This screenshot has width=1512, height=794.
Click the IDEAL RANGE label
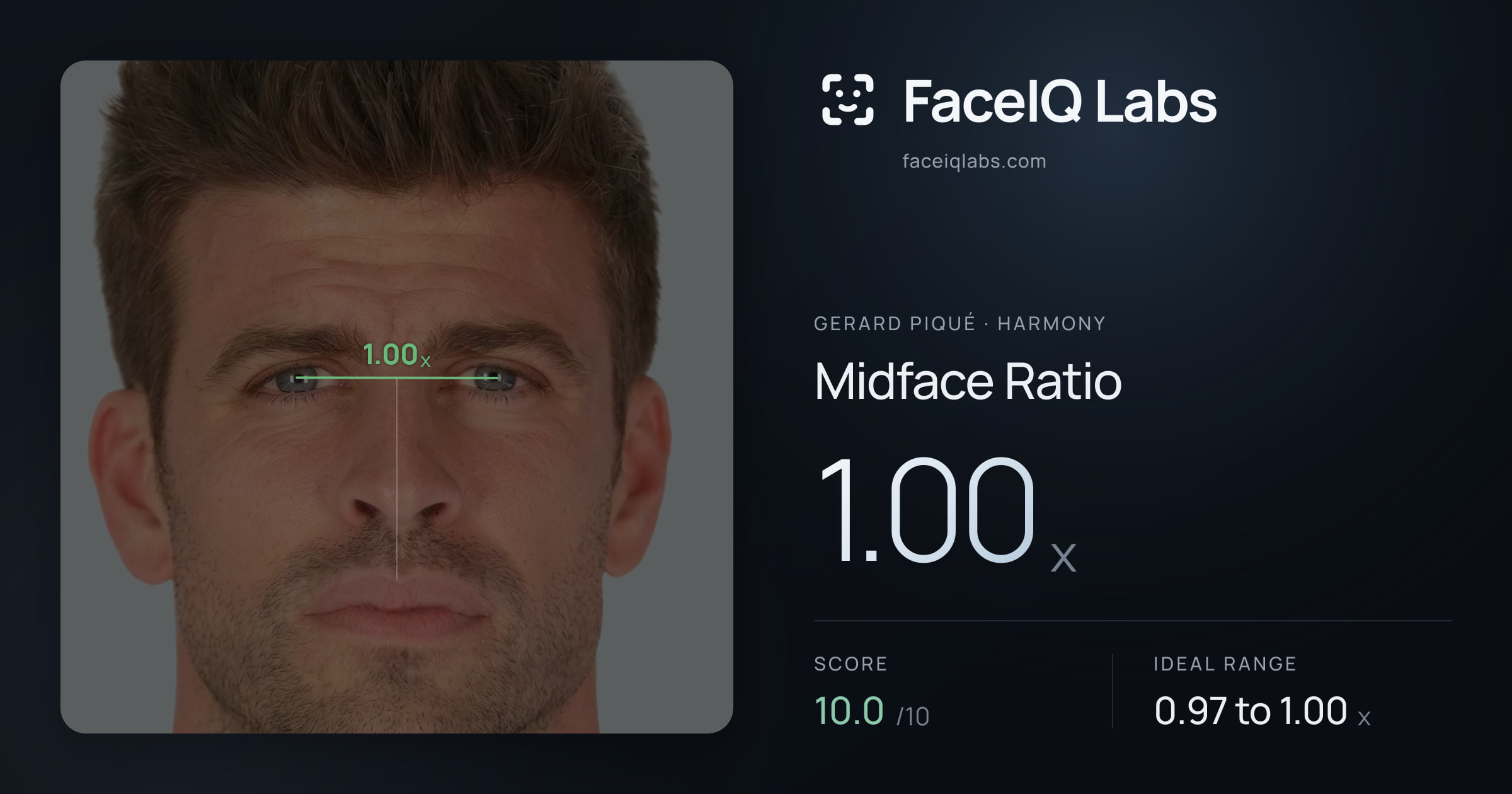[x=1225, y=664]
